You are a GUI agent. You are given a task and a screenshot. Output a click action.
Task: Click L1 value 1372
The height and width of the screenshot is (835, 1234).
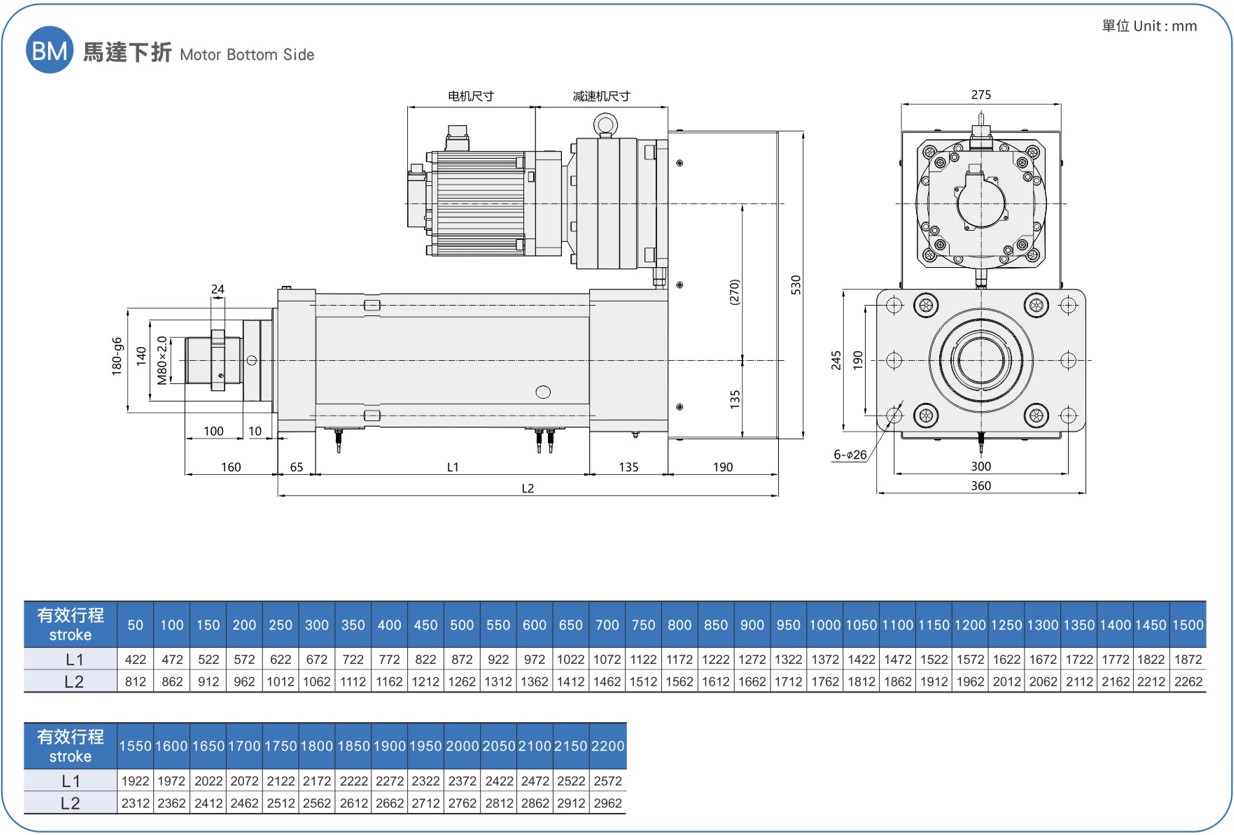point(825,659)
